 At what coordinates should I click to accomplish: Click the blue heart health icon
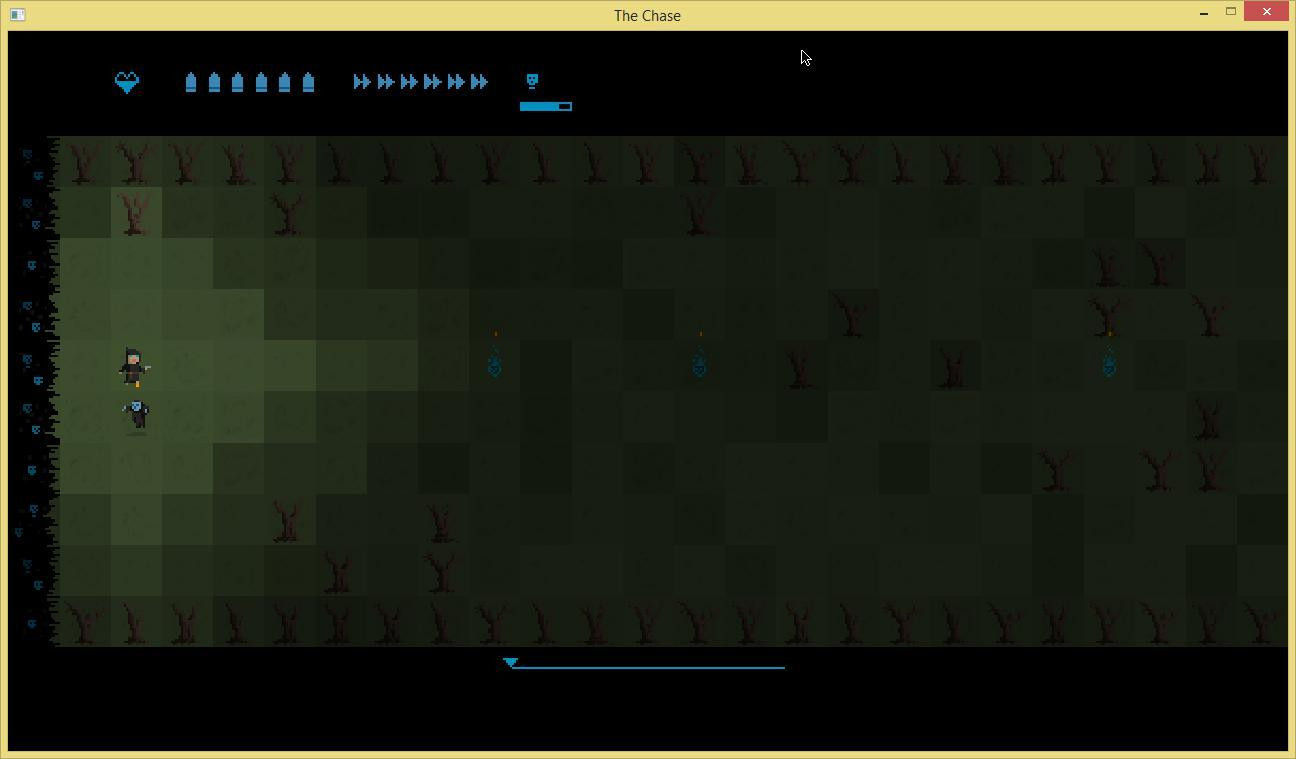[127, 83]
